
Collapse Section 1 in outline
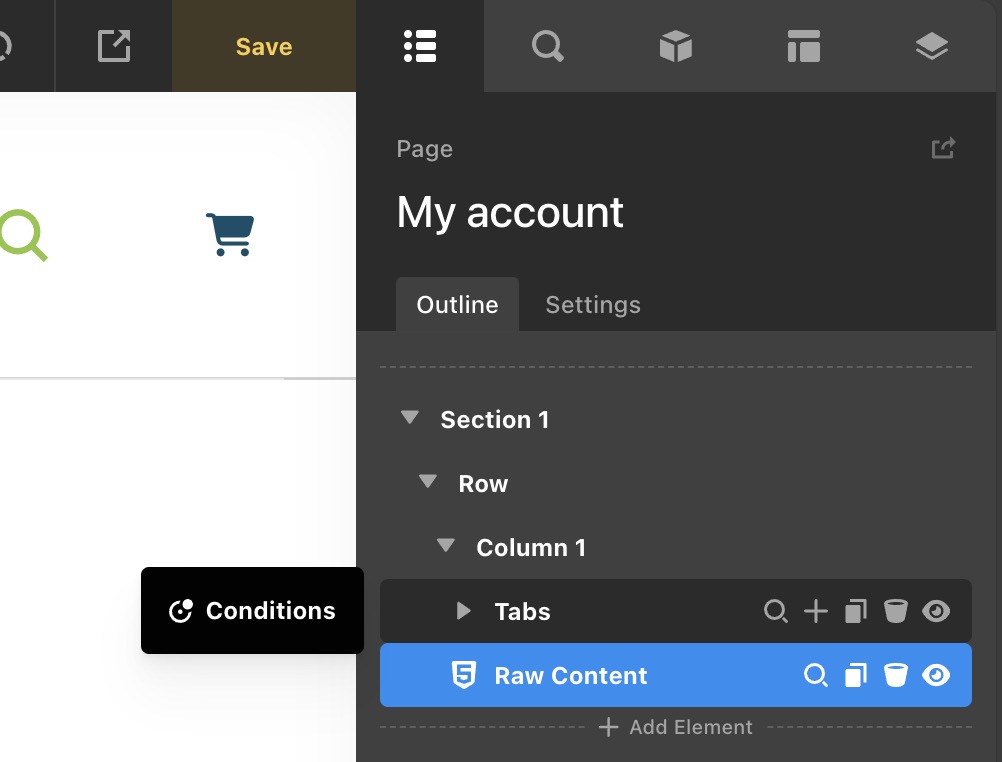pyautogui.click(x=409, y=418)
